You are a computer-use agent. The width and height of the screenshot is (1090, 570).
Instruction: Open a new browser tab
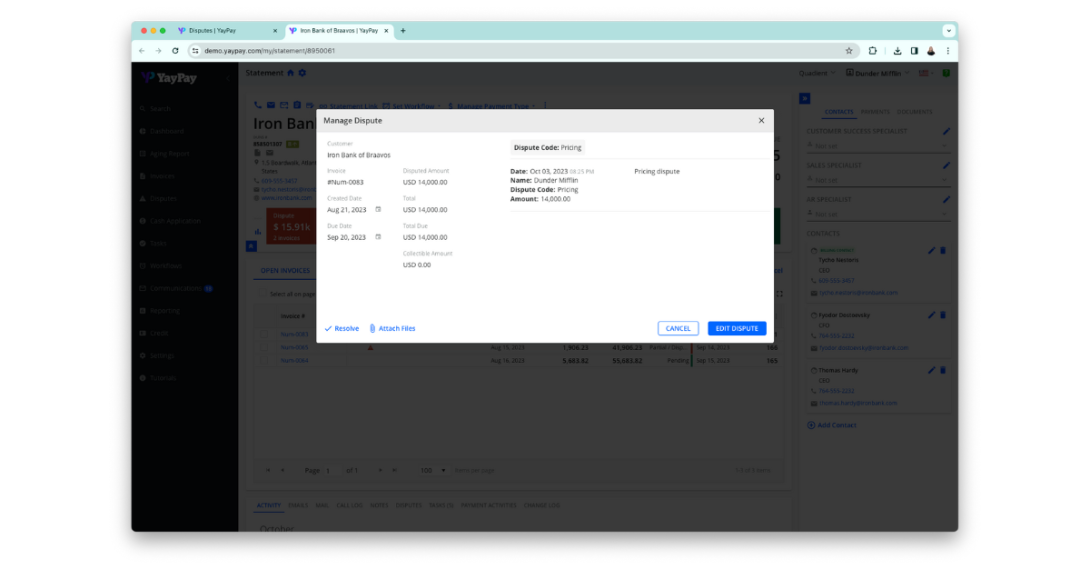click(403, 31)
